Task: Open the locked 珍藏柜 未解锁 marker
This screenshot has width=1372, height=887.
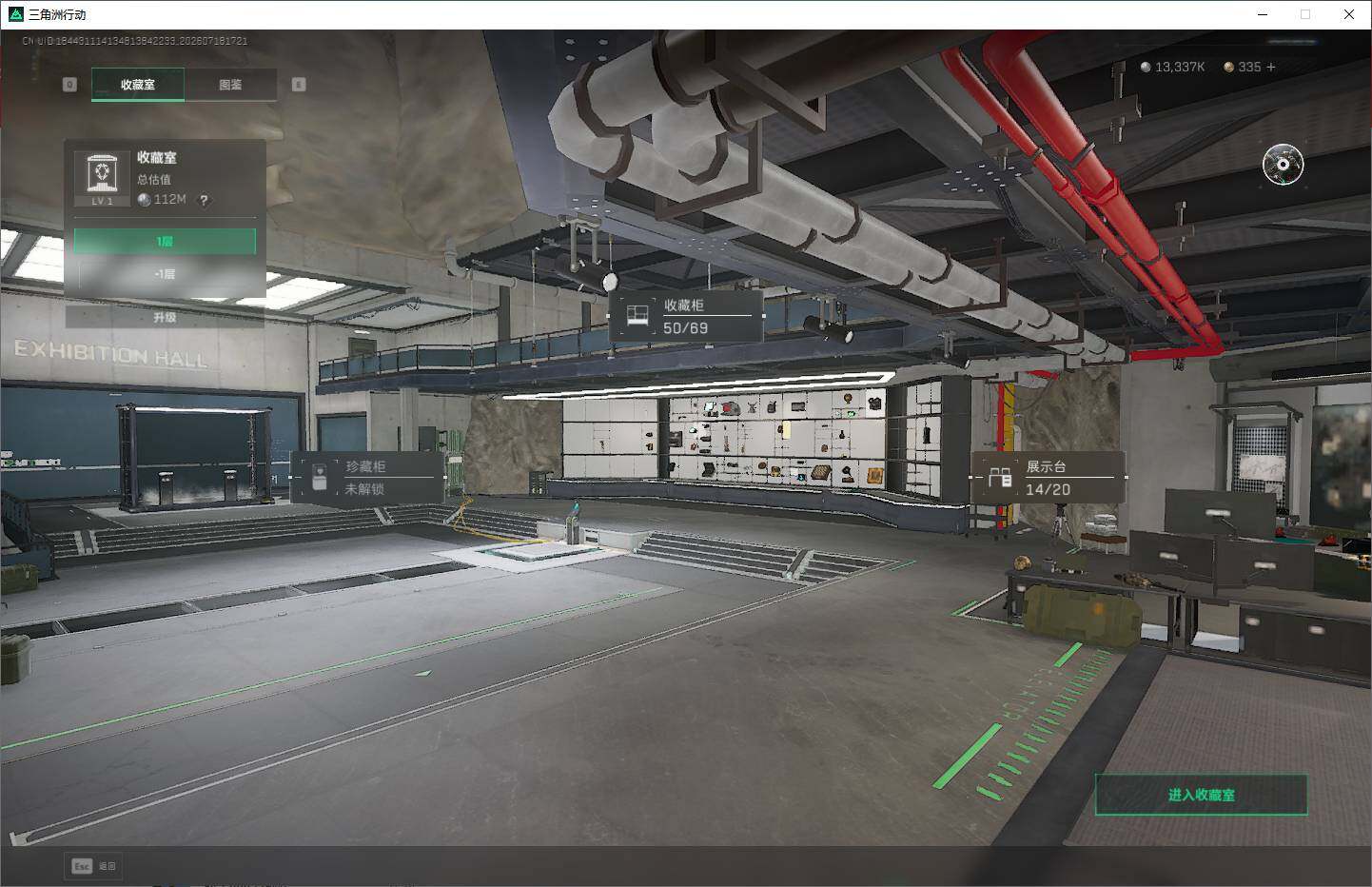Action: tap(368, 477)
